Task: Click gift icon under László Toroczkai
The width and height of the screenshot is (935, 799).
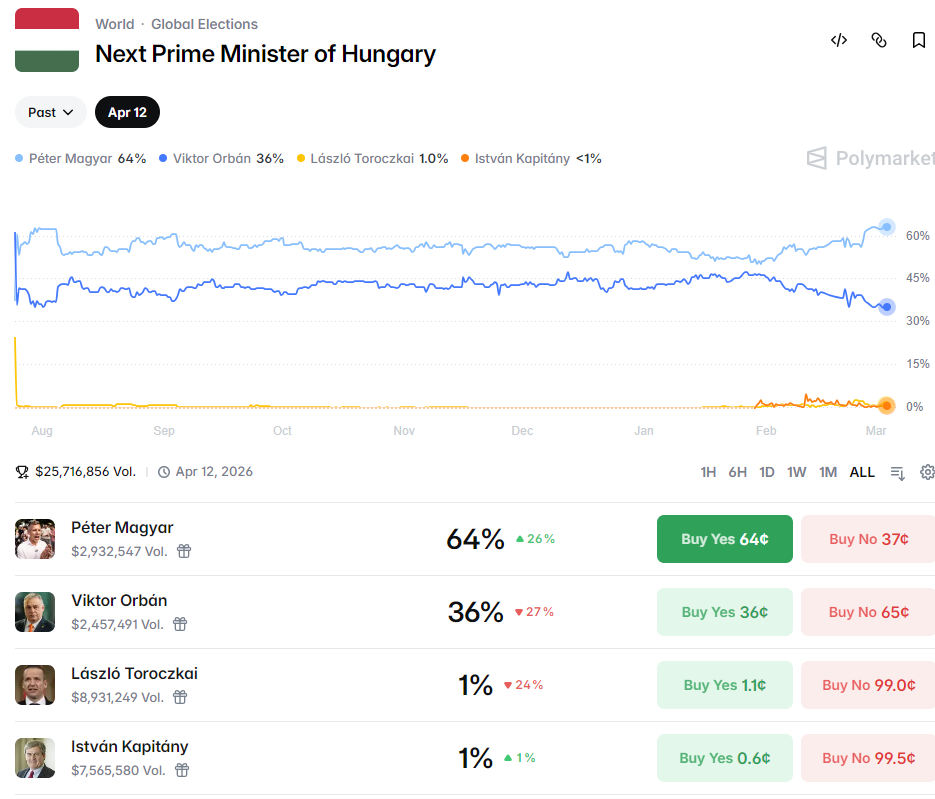Action: [x=180, y=697]
